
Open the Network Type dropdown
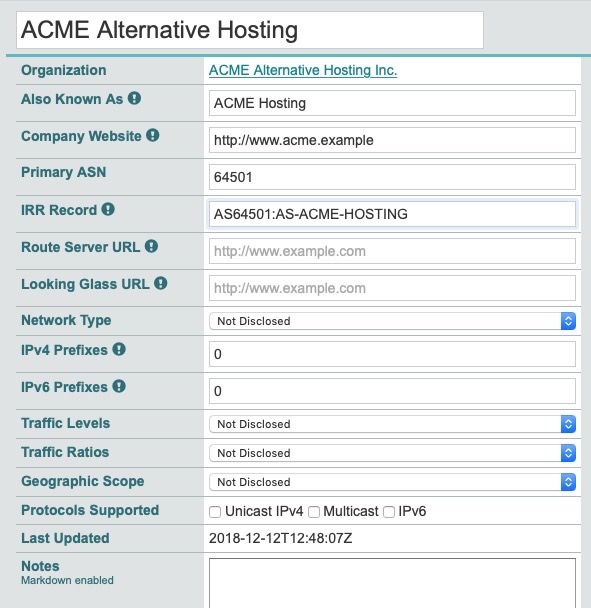pyautogui.click(x=392, y=321)
